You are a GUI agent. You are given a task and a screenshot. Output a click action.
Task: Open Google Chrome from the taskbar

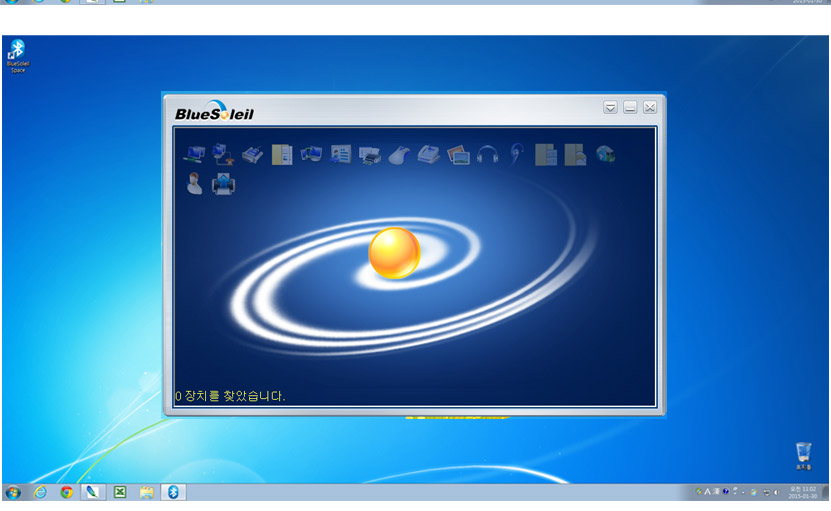[67, 492]
